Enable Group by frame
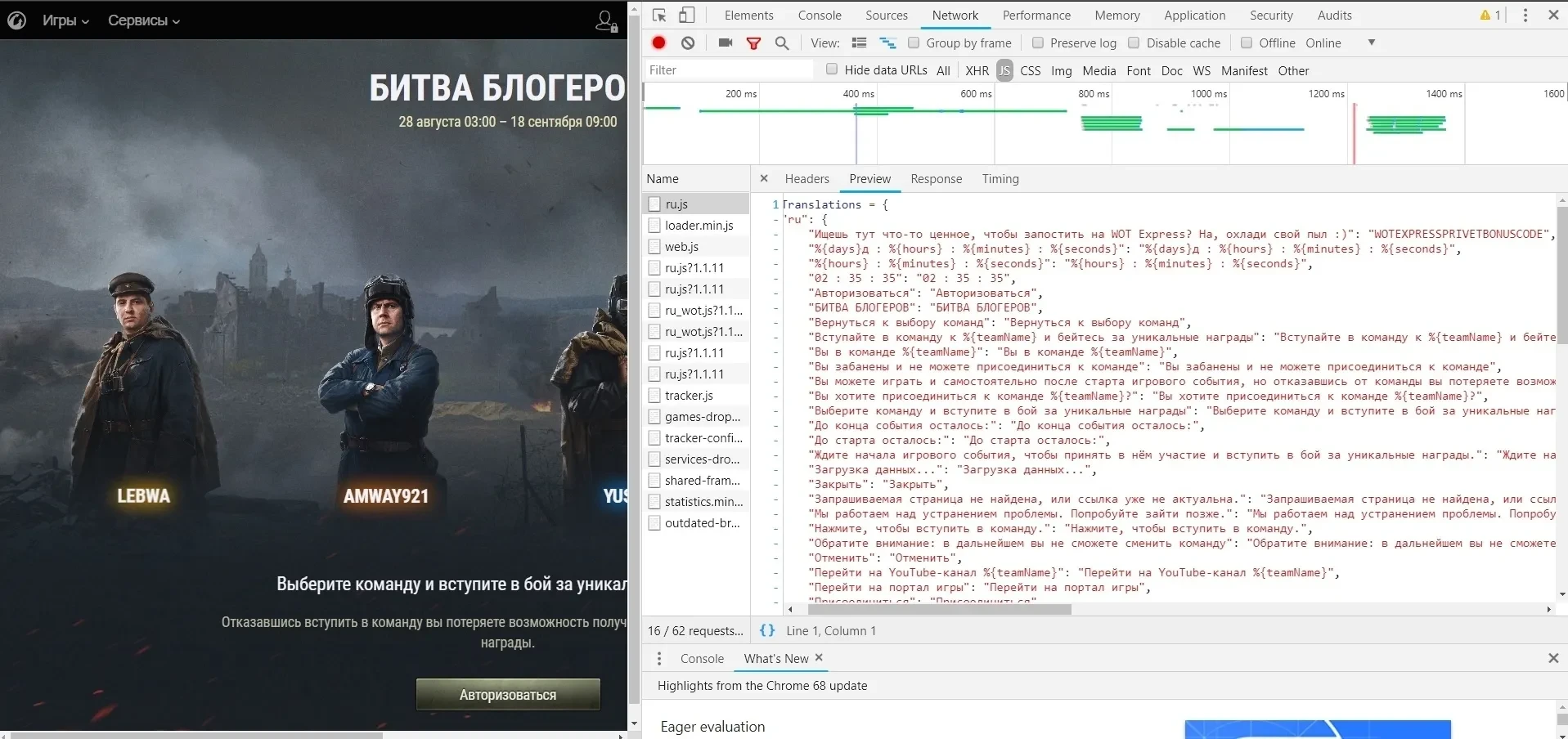 (914, 43)
